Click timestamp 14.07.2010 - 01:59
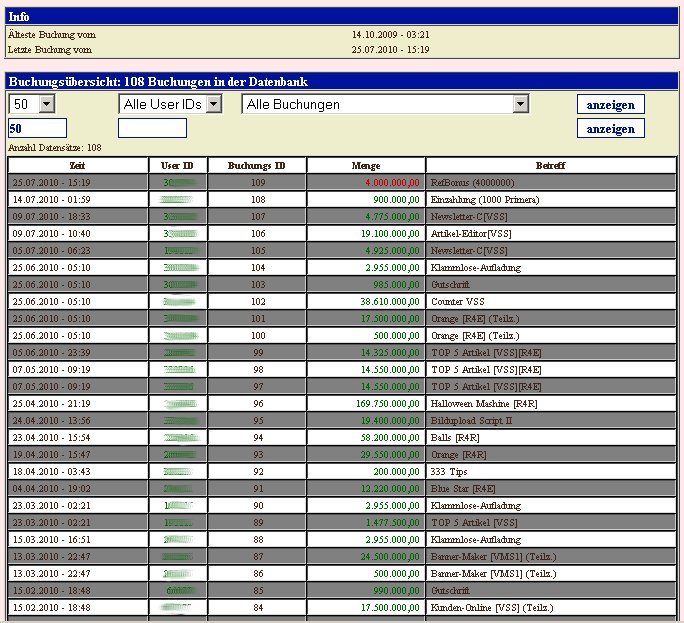684x623 pixels. click(x=51, y=199)
